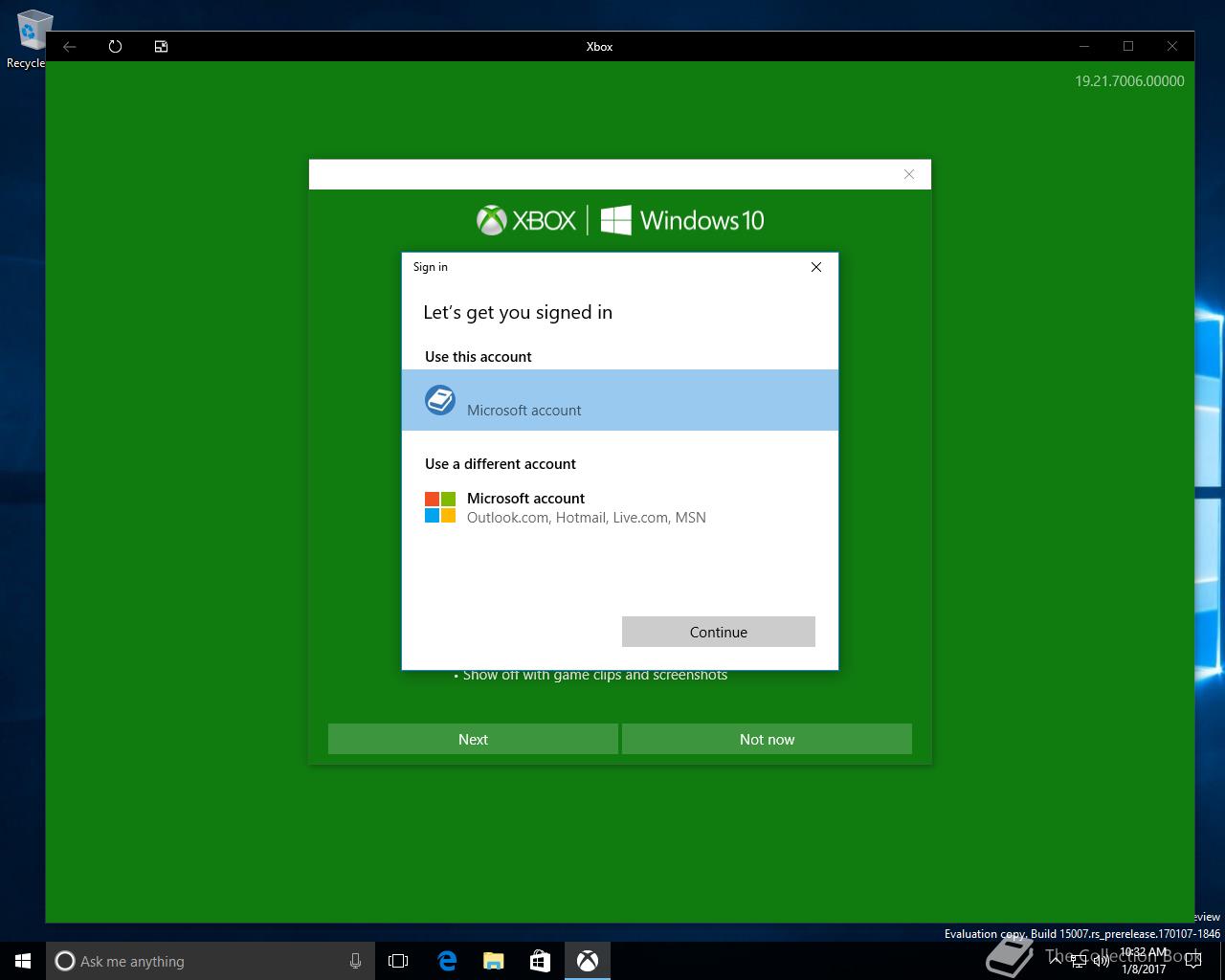This screenshot has width=1225, height=980.
Task: Open Task View from the taskbar
Action: pyautogui.click(x=398, y=961)
